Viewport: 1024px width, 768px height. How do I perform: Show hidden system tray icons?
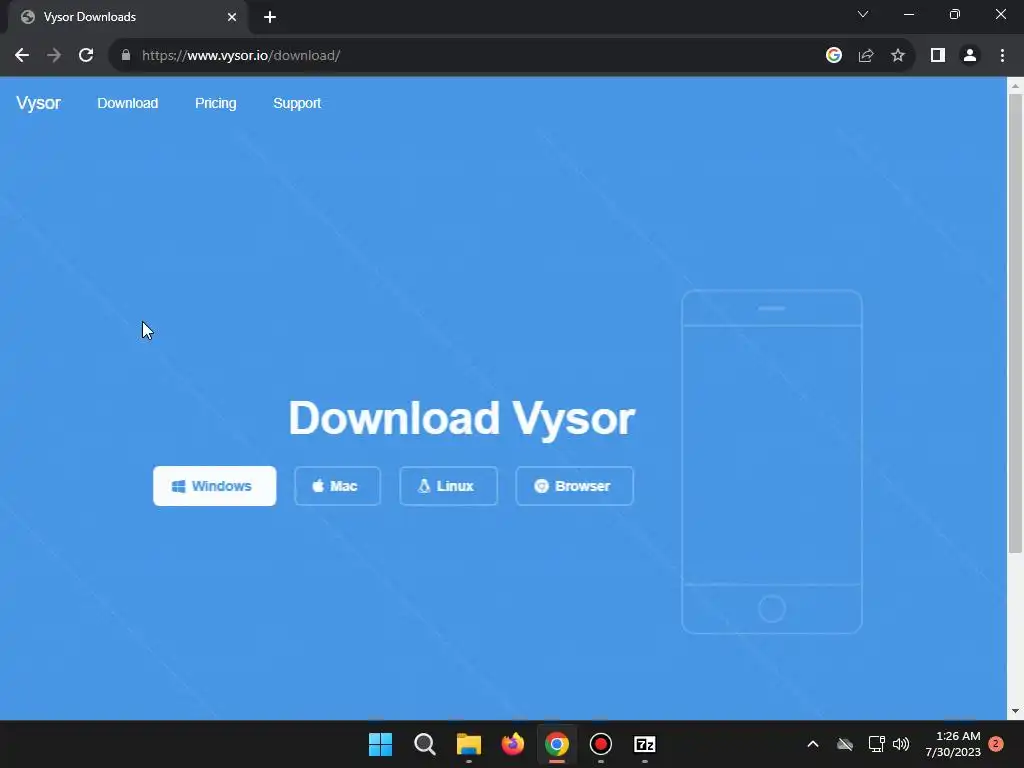[813, 744]
